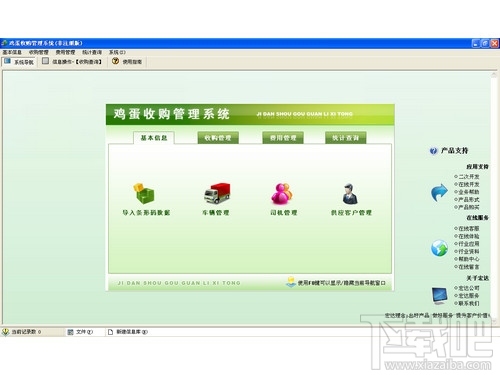Click the 关于宏达 section heading

(x=477, y=278)
